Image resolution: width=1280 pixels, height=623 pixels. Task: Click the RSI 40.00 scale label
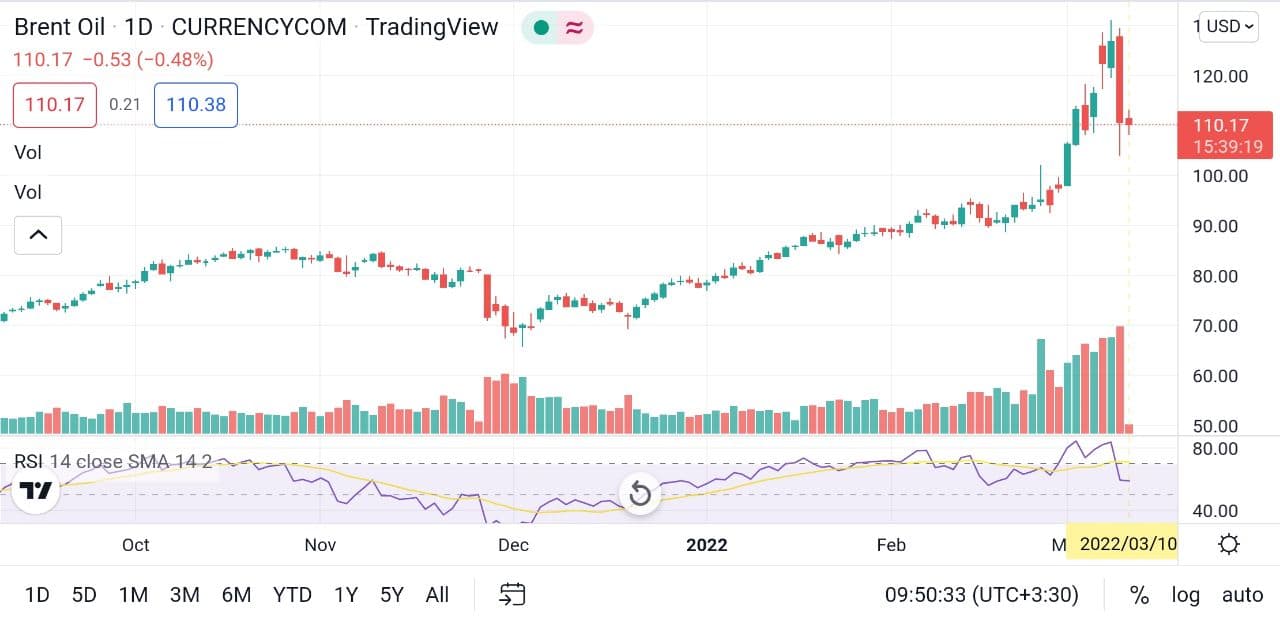pyautogui.click(x=1215, y=511)
